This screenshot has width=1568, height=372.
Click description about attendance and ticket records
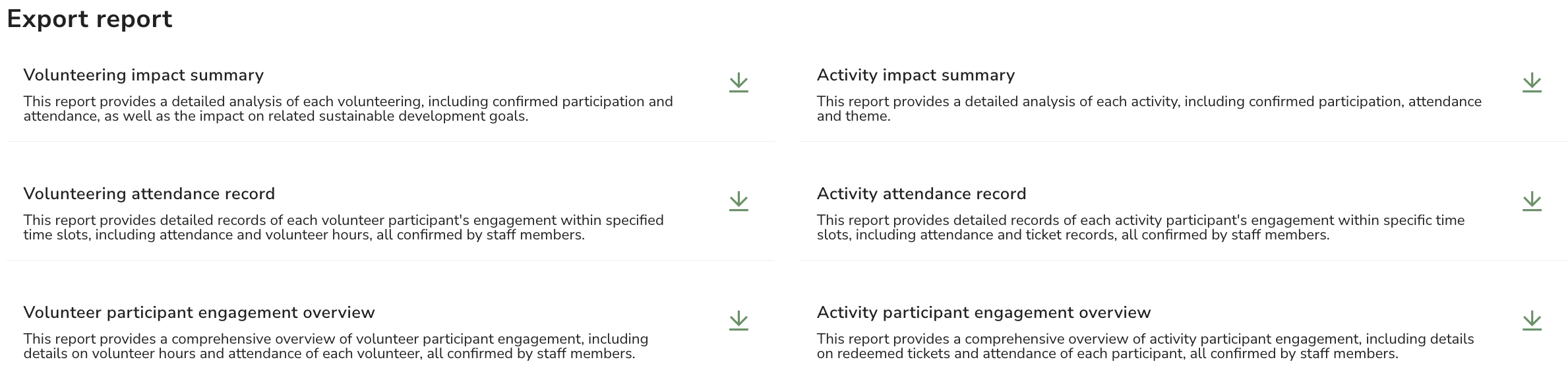[1141, 228]
